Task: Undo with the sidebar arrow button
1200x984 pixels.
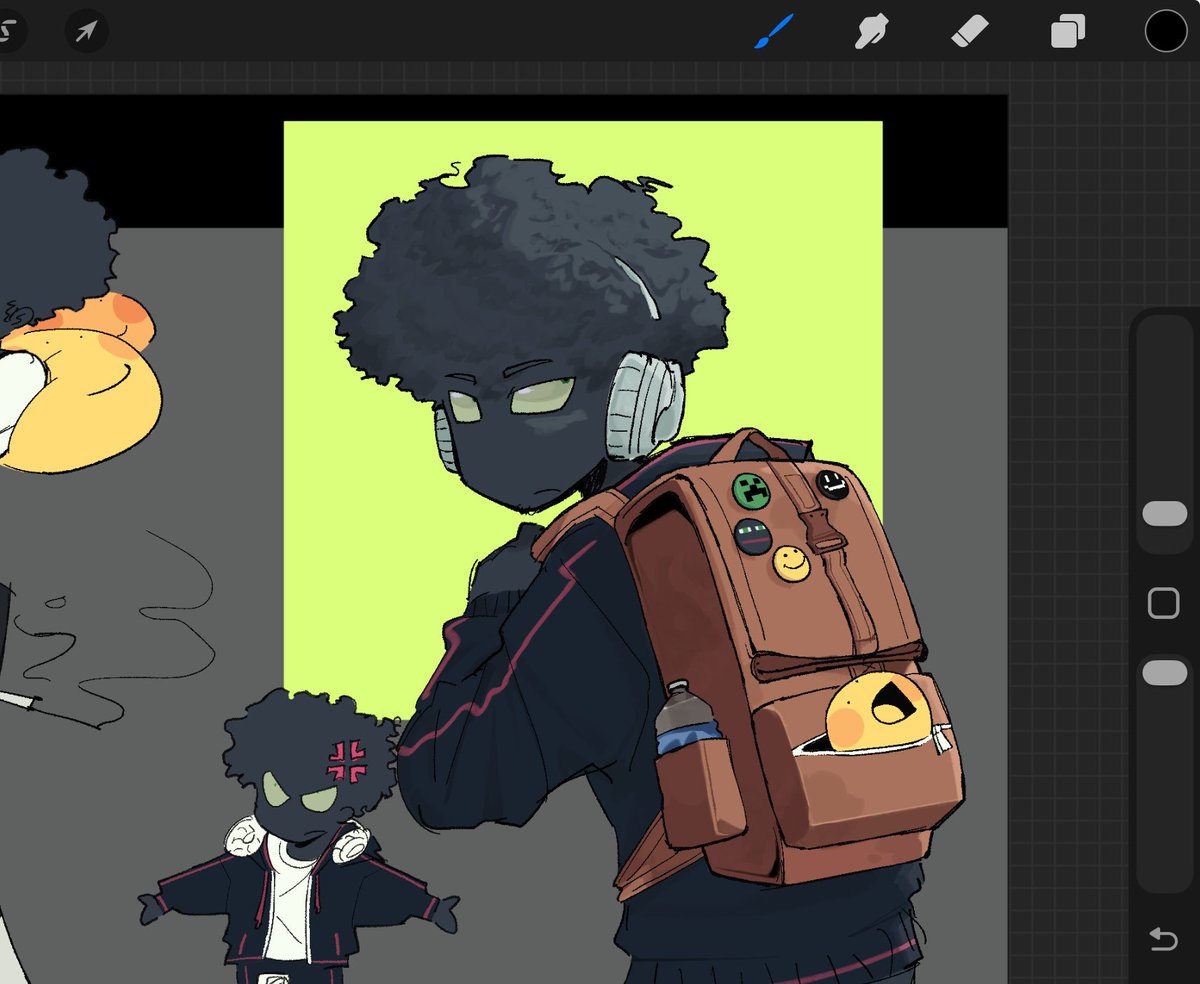Action: tap(1163, 939)
